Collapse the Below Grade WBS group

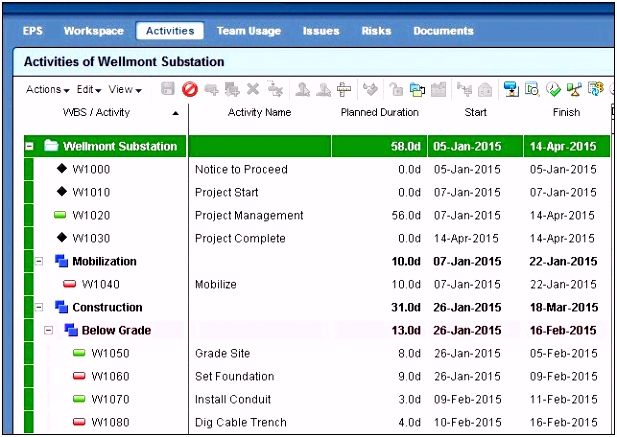pos(48,330)
